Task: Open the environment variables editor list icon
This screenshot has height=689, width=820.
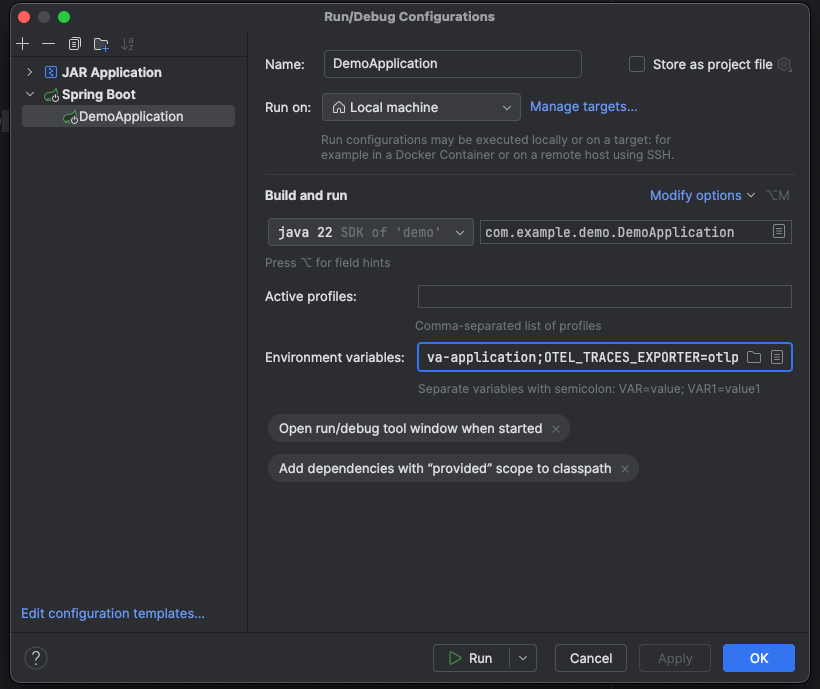Action: pyautogui.click(x=777, y=357)
